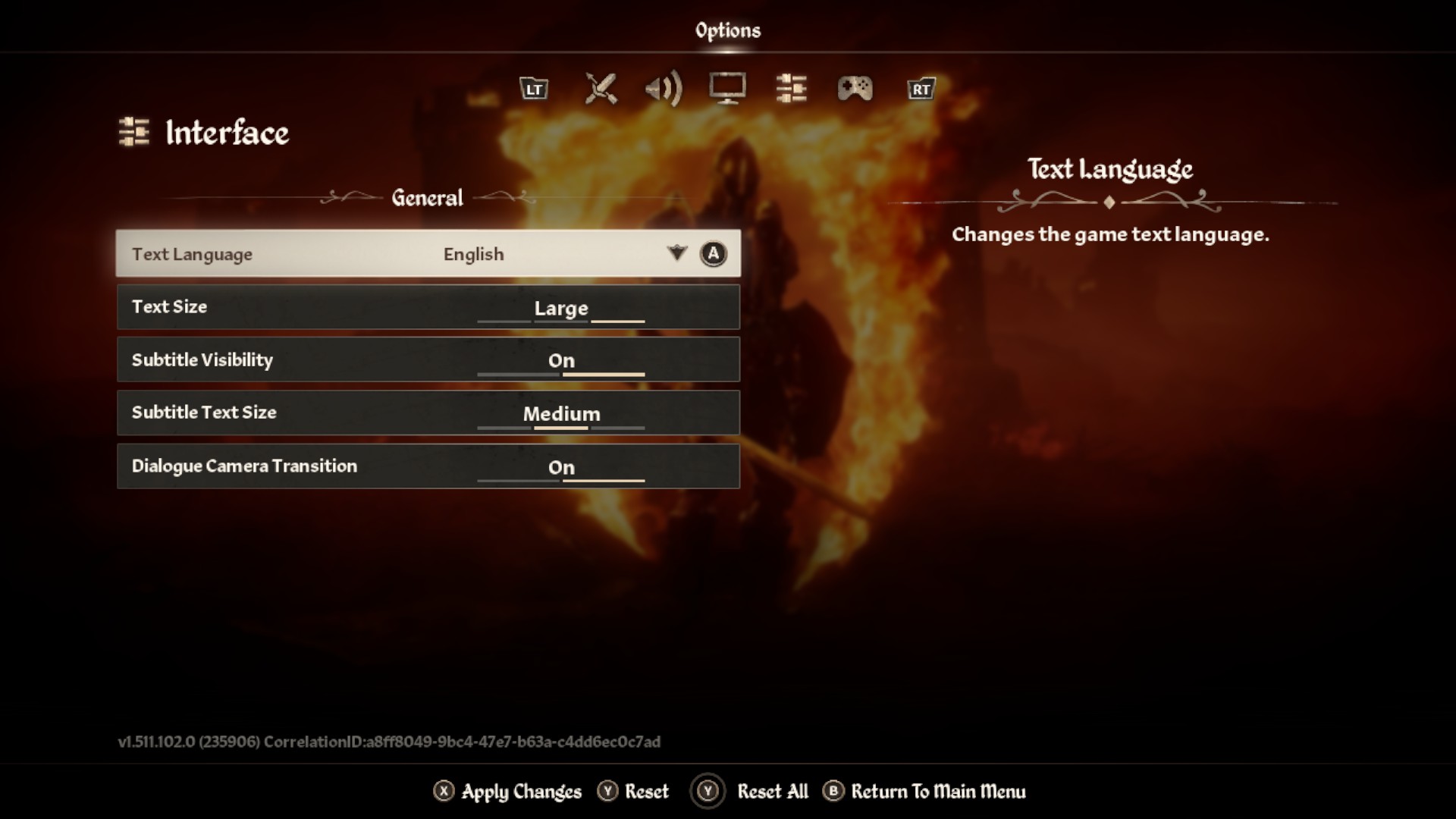Select the Text Size row label

coord(169,306)
